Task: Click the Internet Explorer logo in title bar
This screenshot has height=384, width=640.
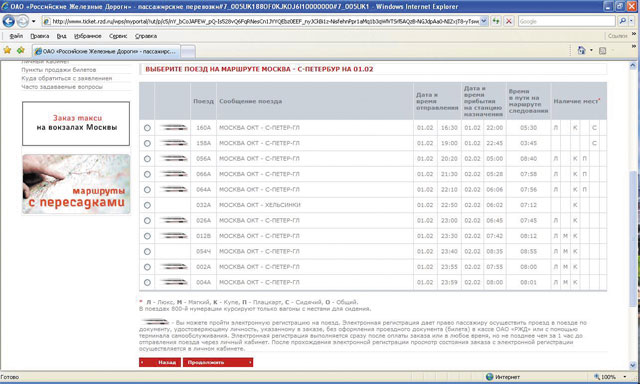Action: tap(5, 7)
